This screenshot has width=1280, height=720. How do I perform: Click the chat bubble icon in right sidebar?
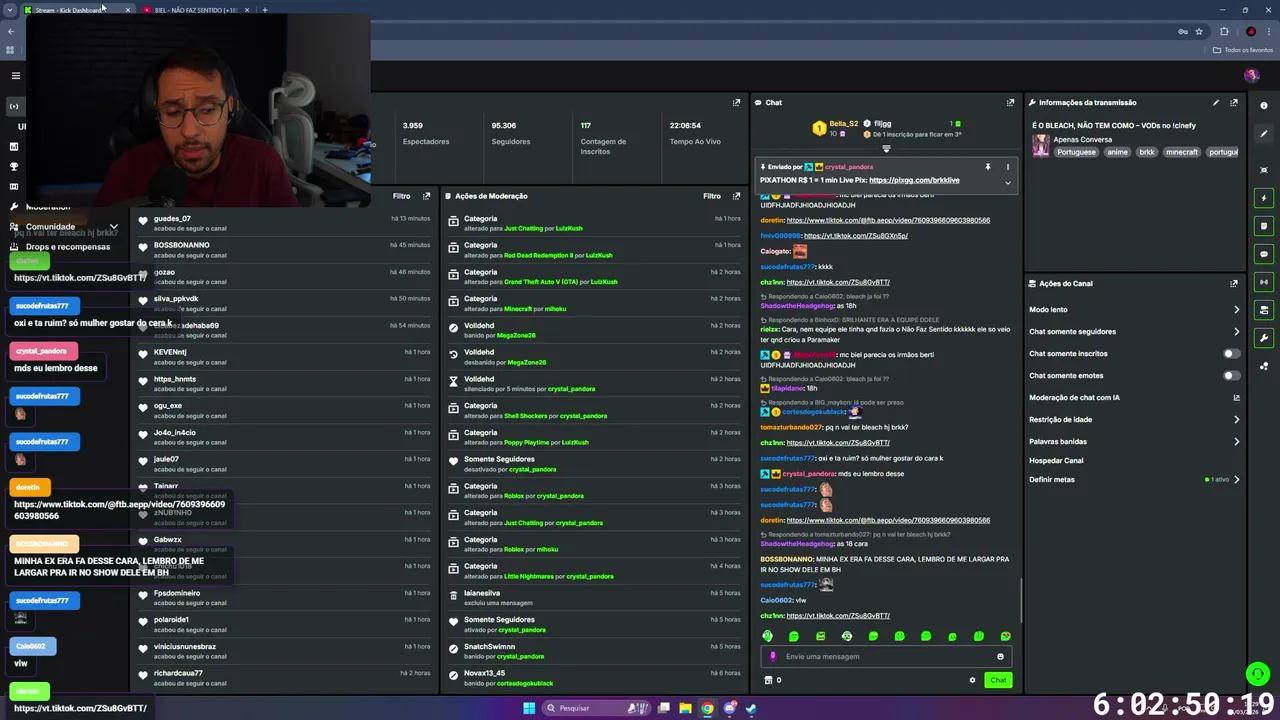1264,254
